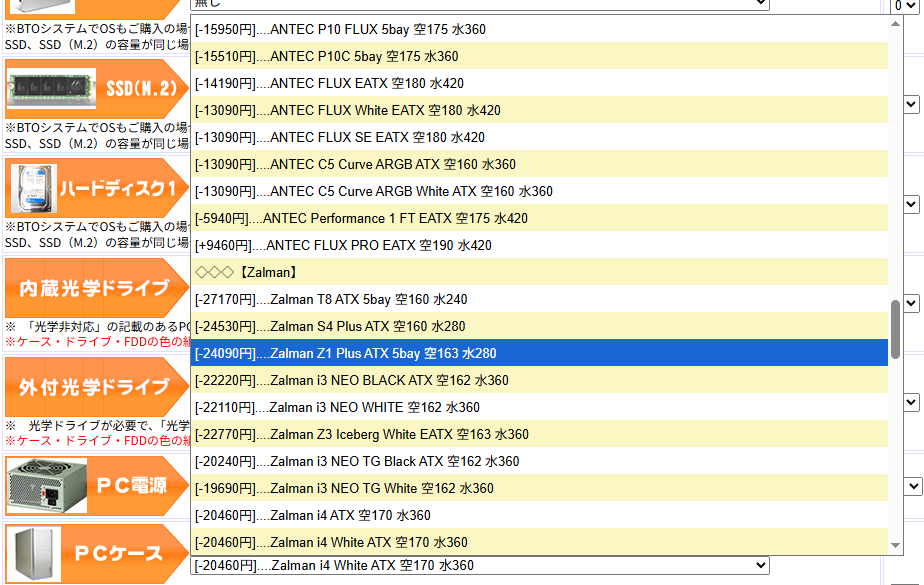Click the dropdown list scrollbar thumb
924x585 pixels.
click(895, 330)
